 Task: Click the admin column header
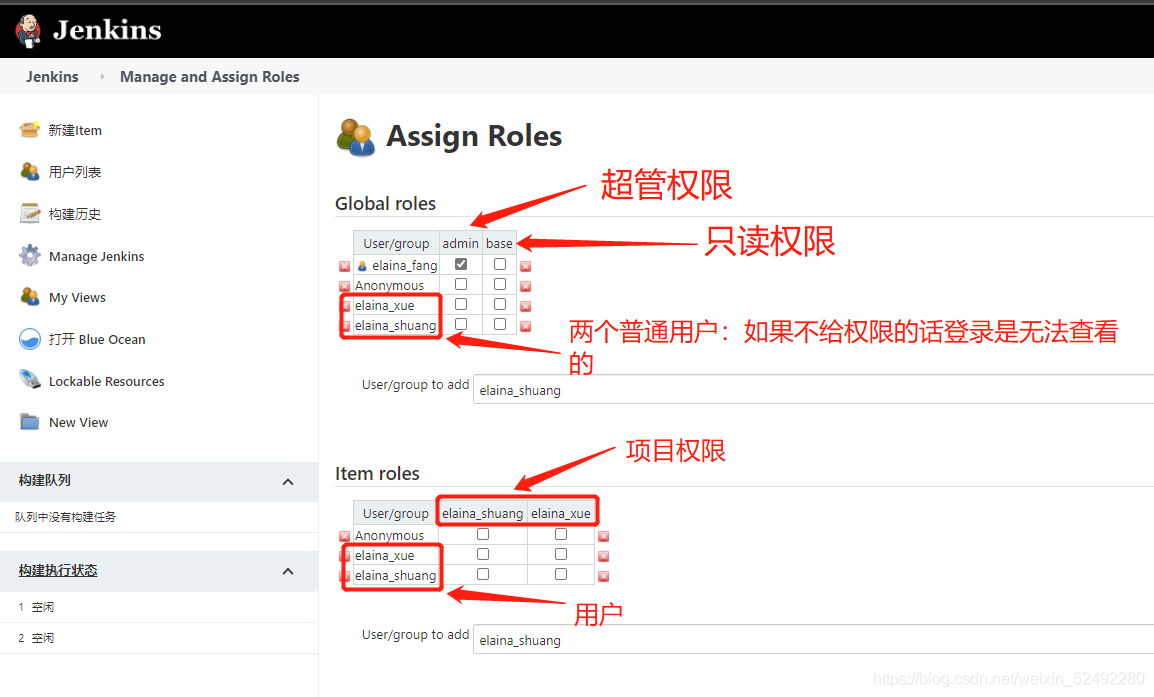point(461,243)
